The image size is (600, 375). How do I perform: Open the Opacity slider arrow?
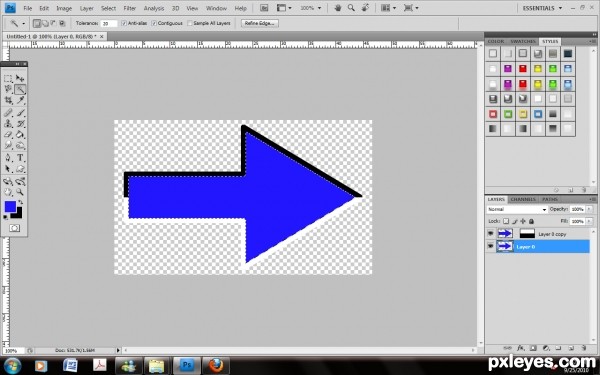coord(589,209)
